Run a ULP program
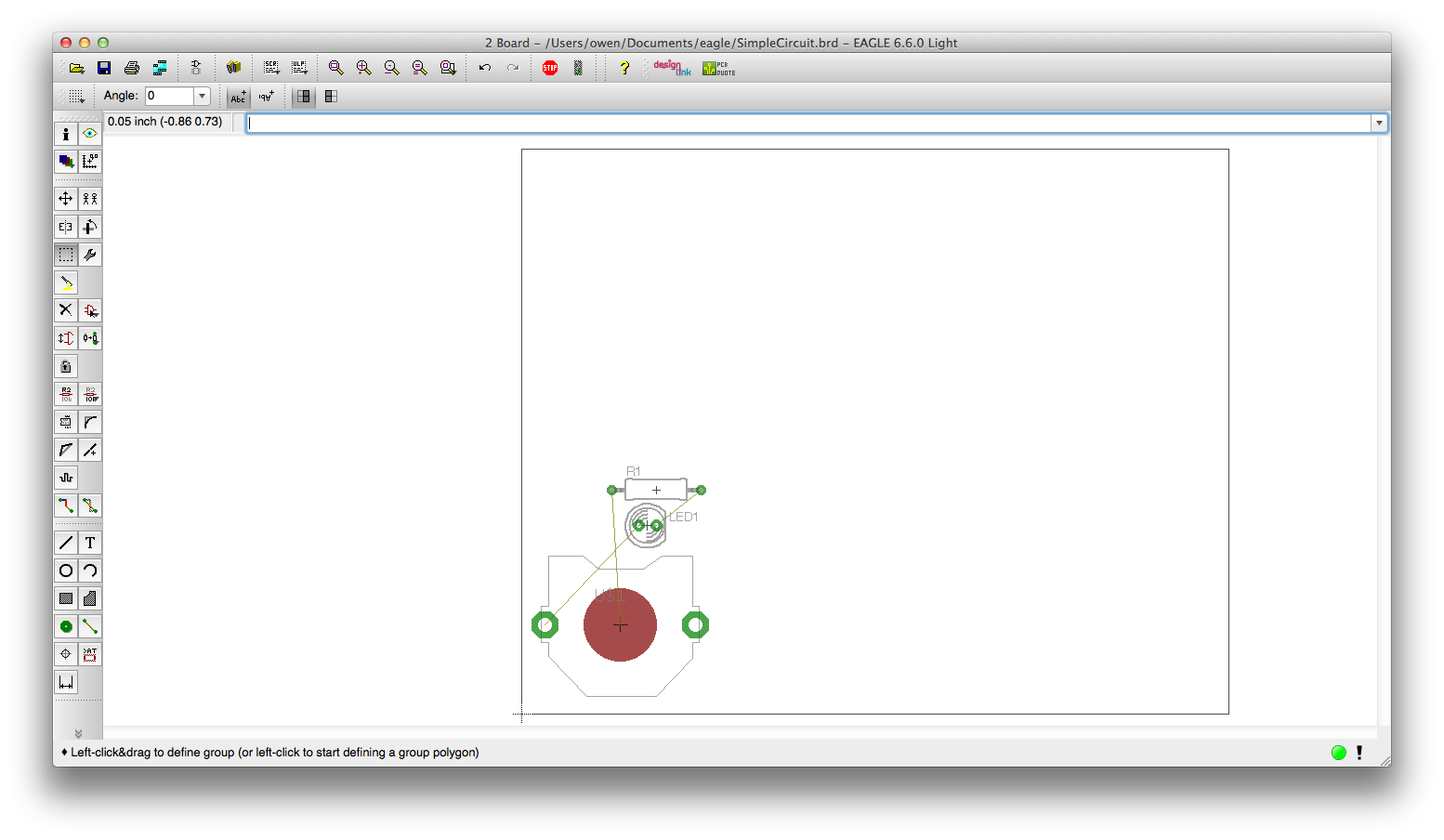 pyautogui.click(x=299, y=68)
